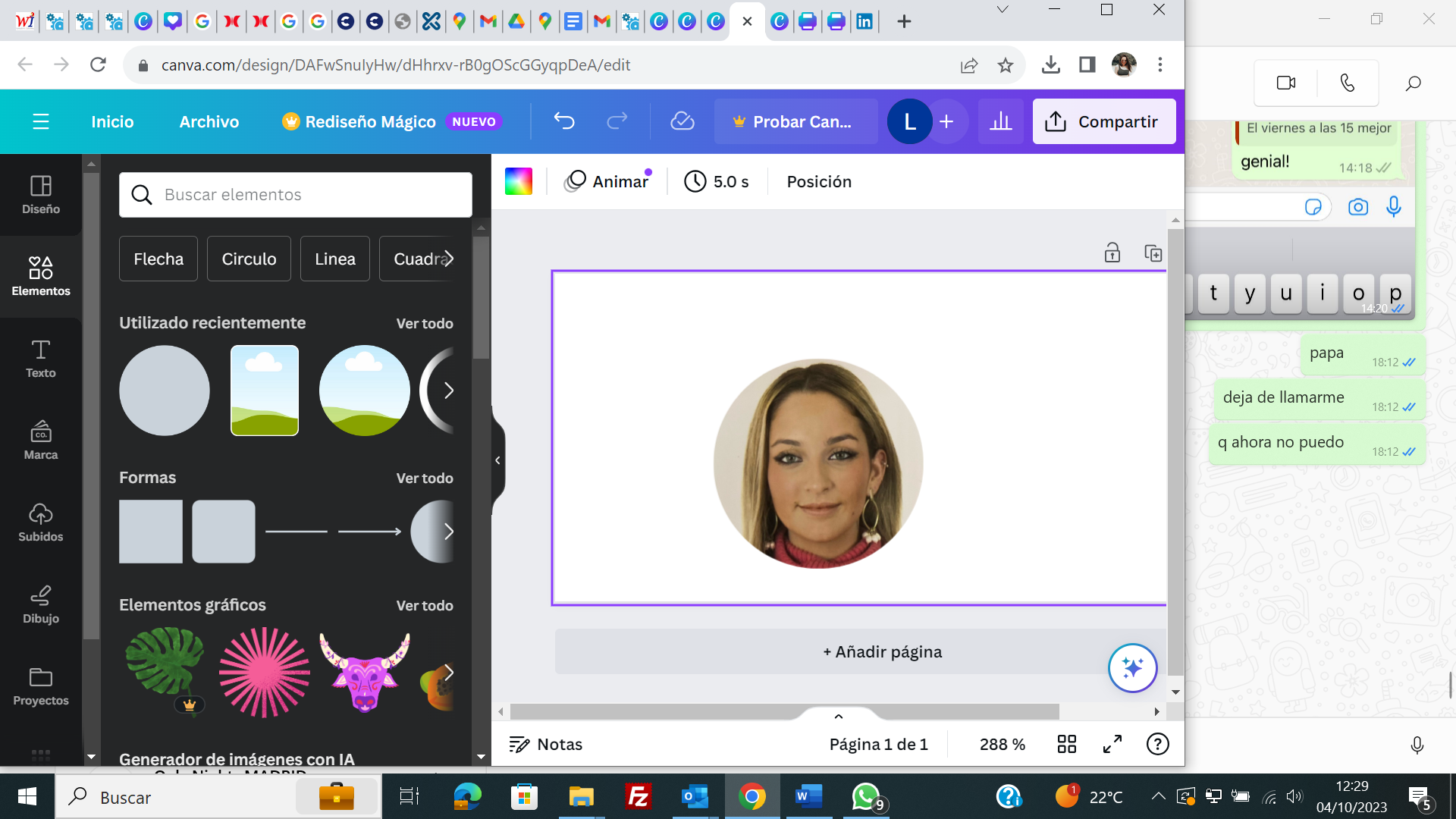Open the help question mark button
Screen dimensions: 1456x819
(1158, 744)
